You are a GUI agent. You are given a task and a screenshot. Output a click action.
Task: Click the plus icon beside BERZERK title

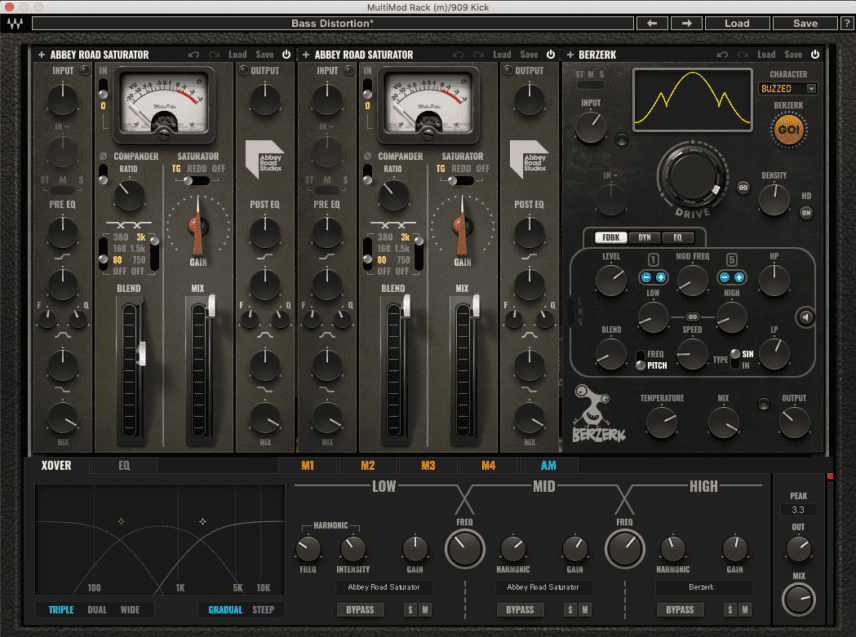click(570, 55)
